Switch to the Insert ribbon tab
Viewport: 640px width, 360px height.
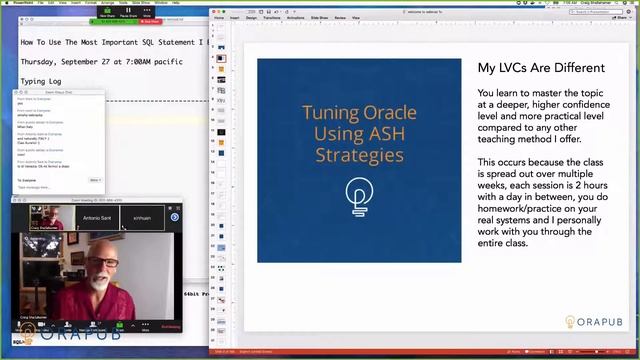coord(235,18)
